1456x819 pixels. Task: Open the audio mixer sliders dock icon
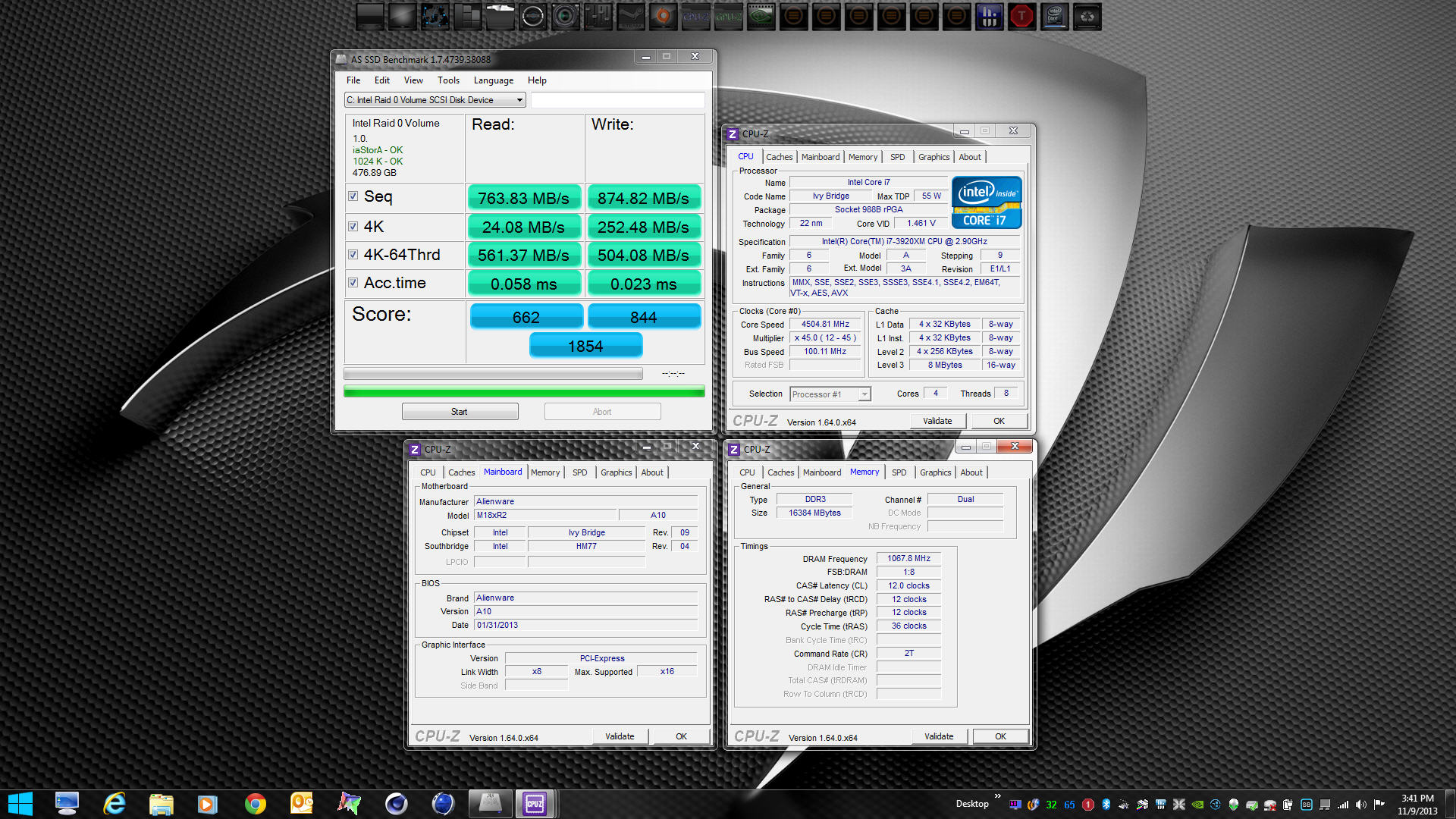pyautogui.click(x=598, y=16)
